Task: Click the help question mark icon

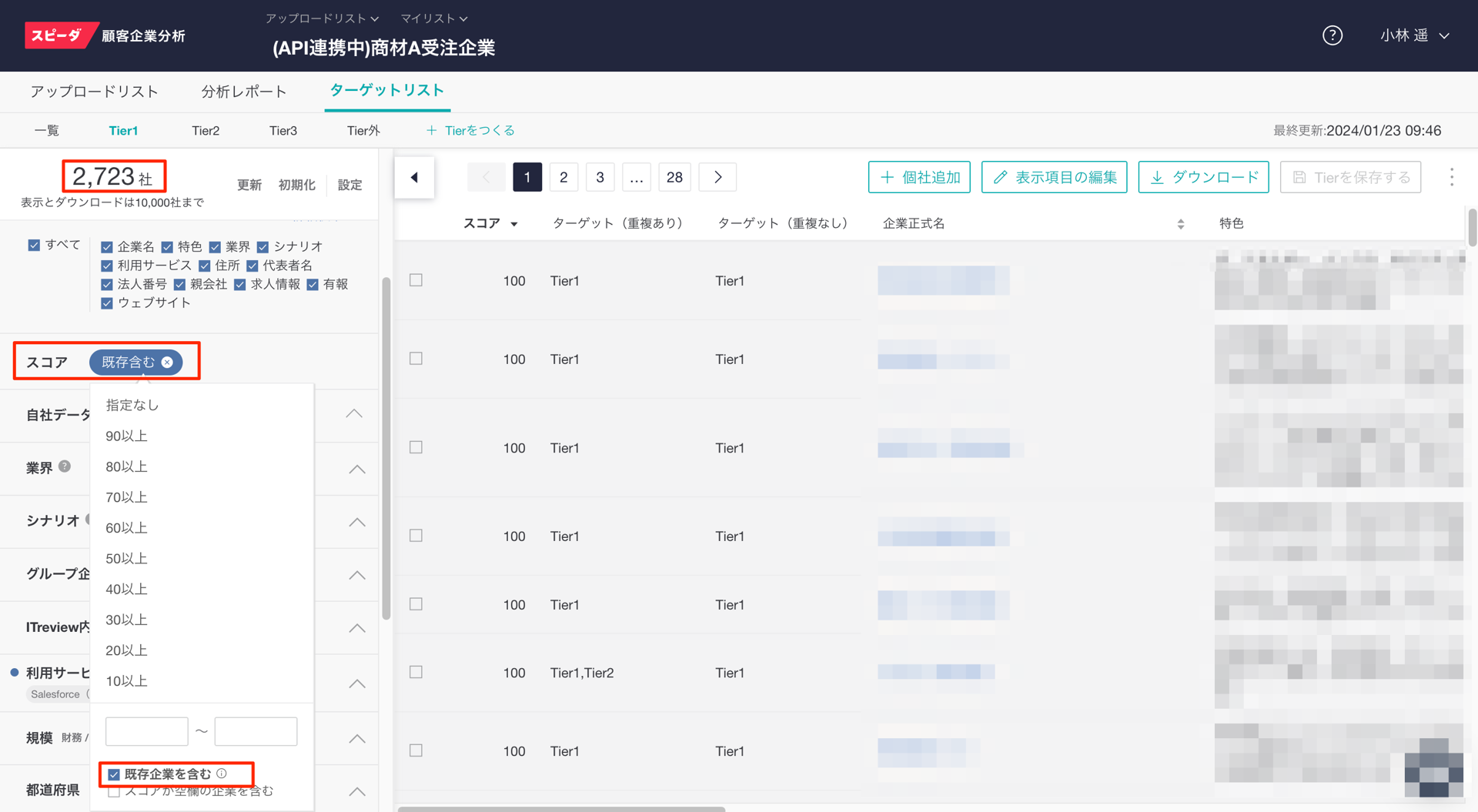Action: pyautogui.click(x=1332, y=35)
